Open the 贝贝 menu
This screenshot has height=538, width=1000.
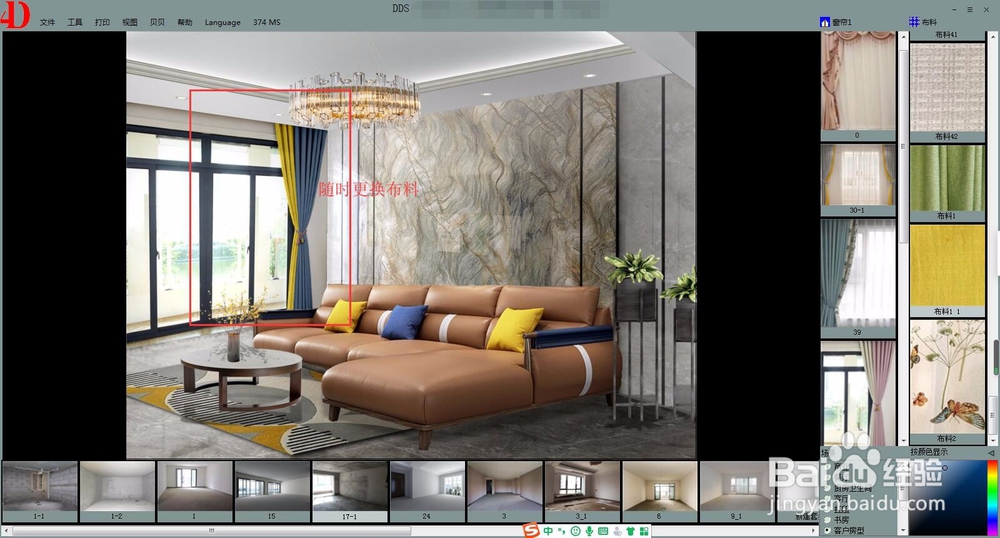point(157,22)
